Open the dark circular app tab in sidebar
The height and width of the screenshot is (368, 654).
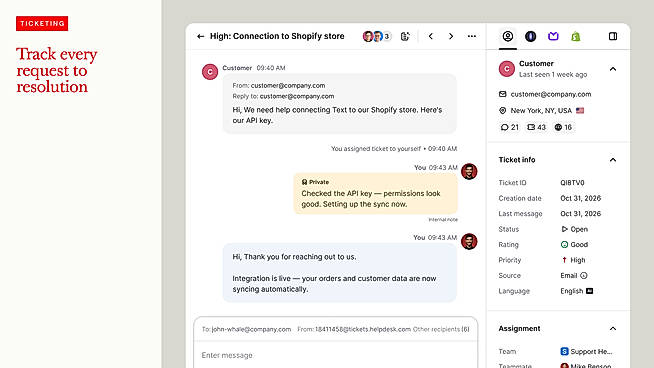[531, 36]
